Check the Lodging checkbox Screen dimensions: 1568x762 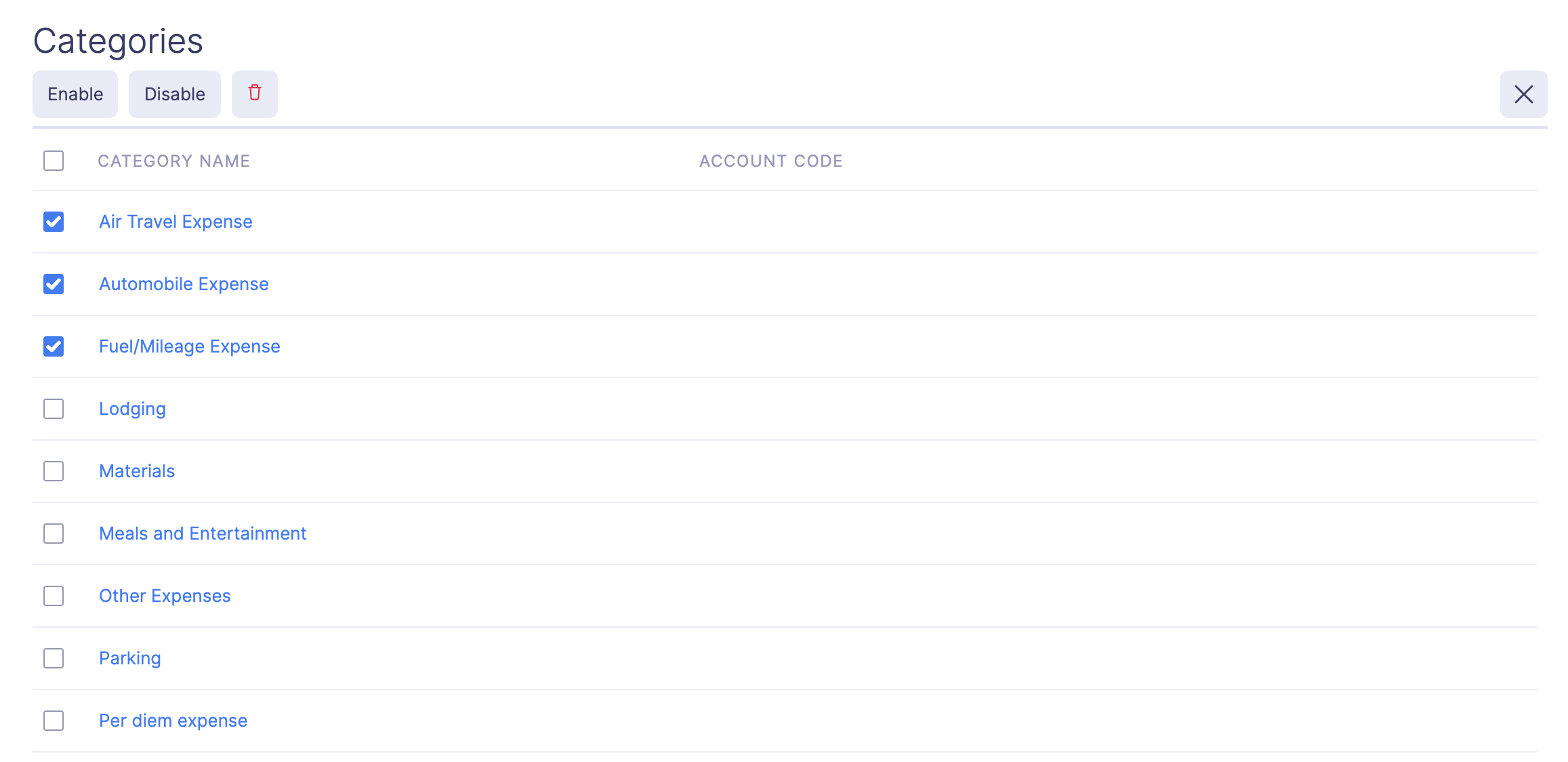[x=53, y=409]
